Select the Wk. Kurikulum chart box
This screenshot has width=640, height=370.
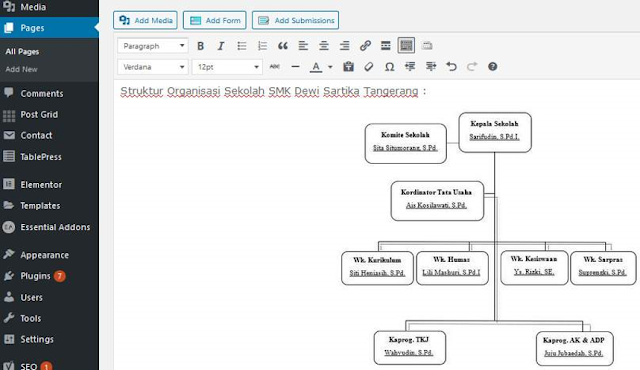tap(377, 268)
